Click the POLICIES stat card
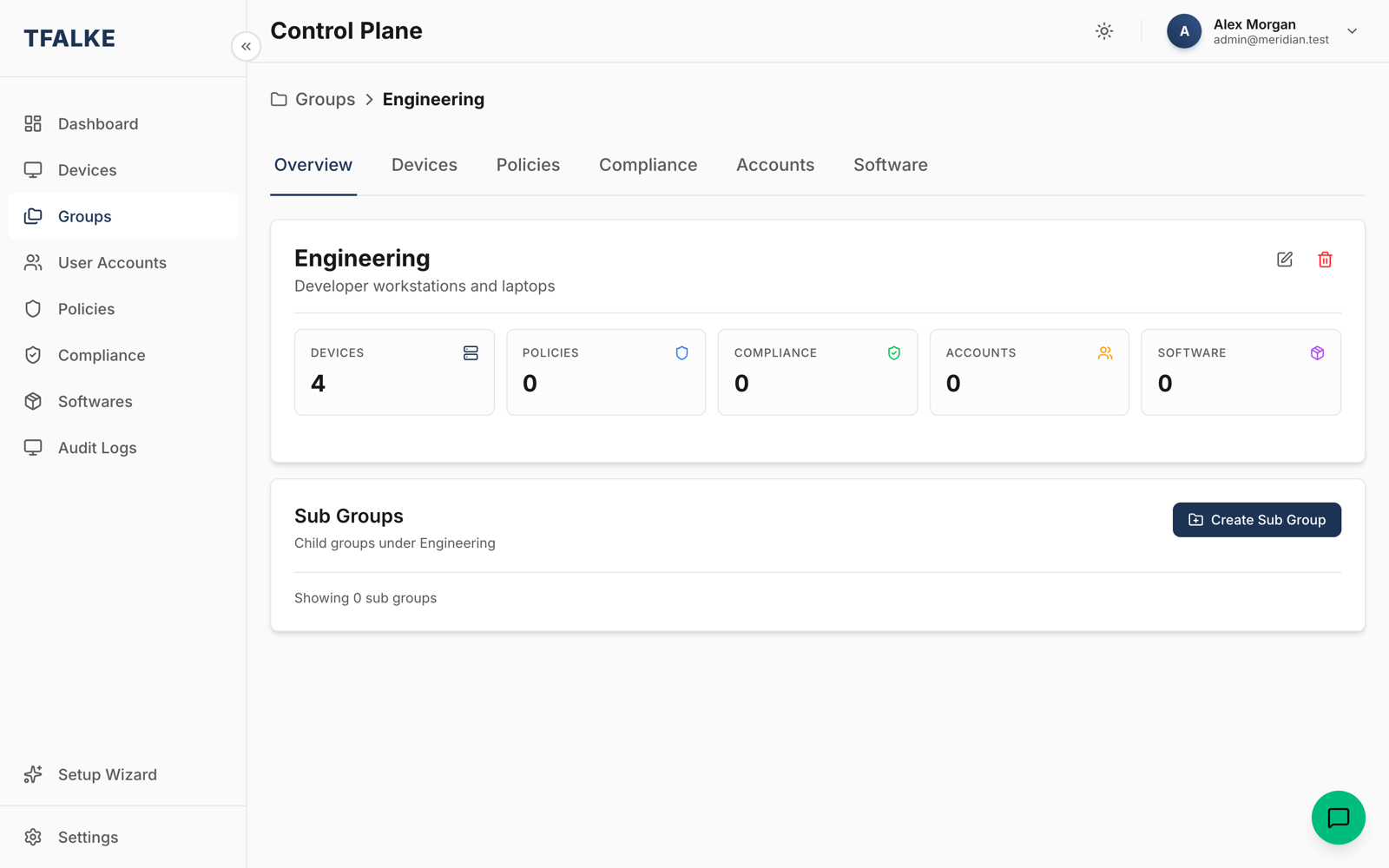Viewport: 1389px width, 868px height. (x=606, y=372)
